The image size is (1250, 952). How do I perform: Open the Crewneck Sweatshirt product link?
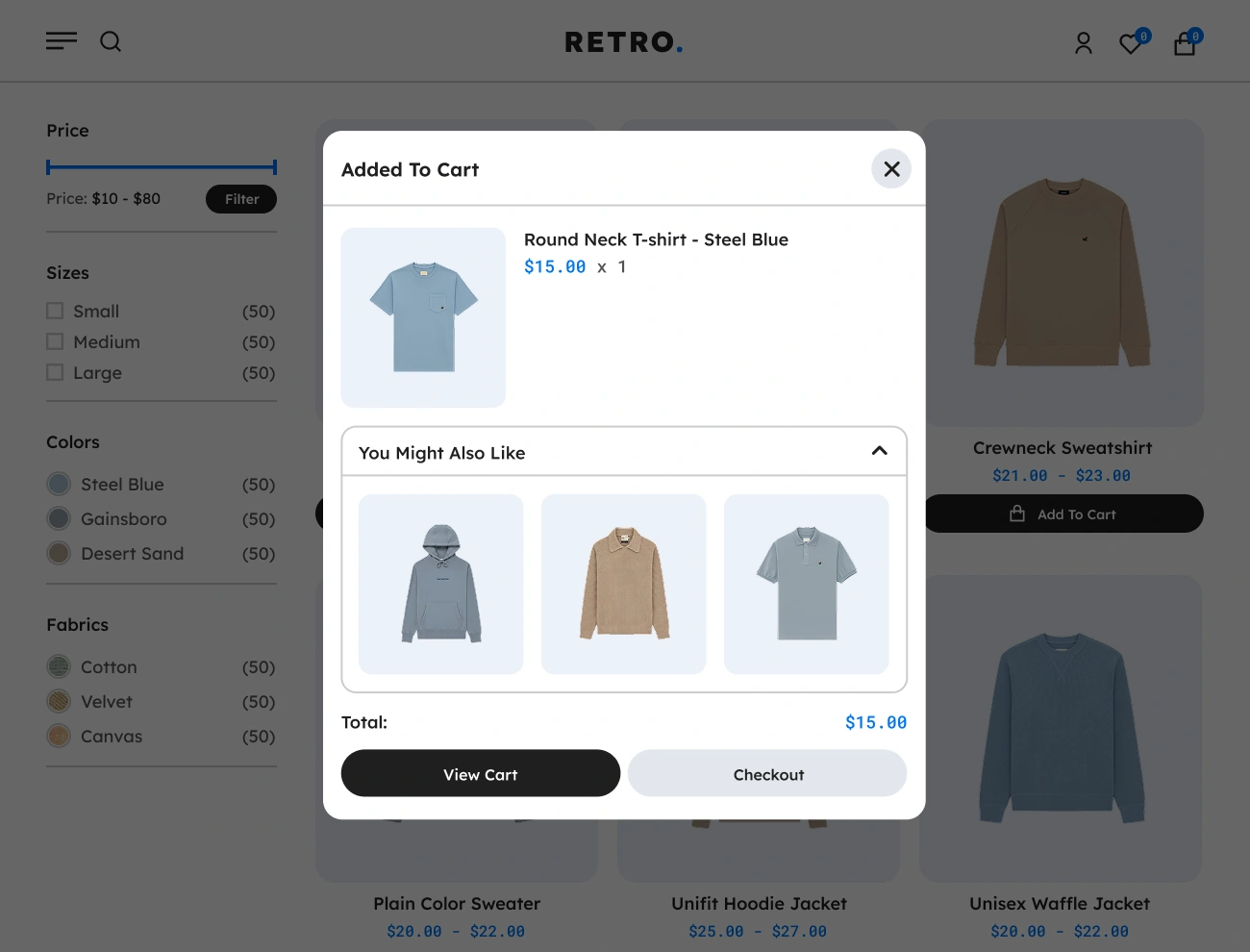[1062, 447]
